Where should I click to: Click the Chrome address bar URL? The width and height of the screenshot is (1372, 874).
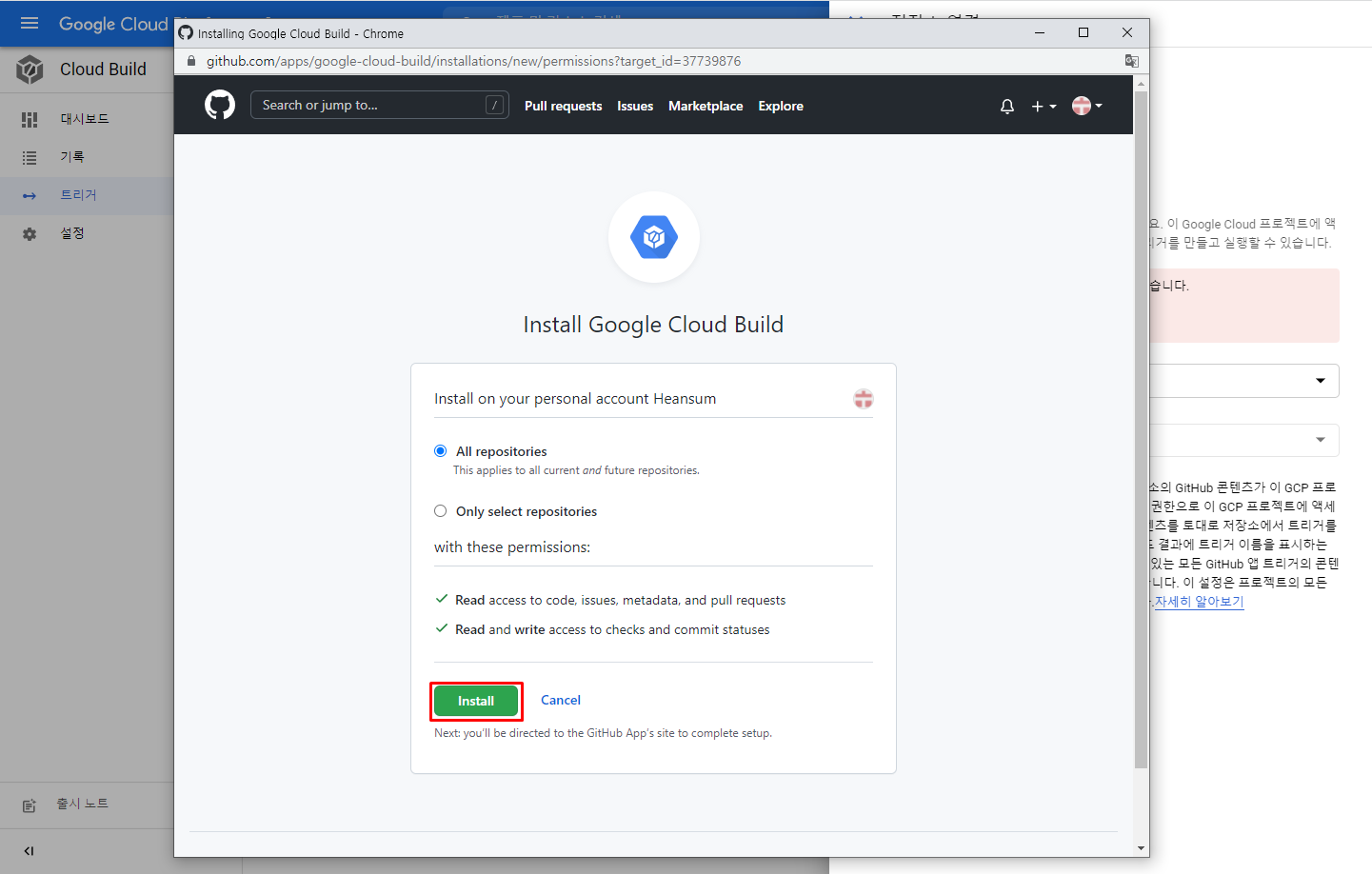(473, 61)
